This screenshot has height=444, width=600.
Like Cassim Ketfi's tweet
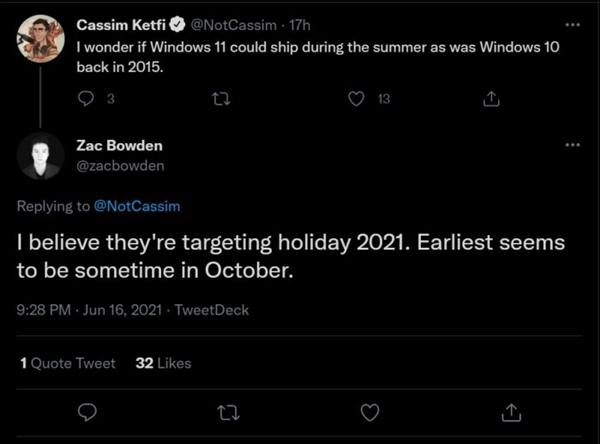[355, 98]
